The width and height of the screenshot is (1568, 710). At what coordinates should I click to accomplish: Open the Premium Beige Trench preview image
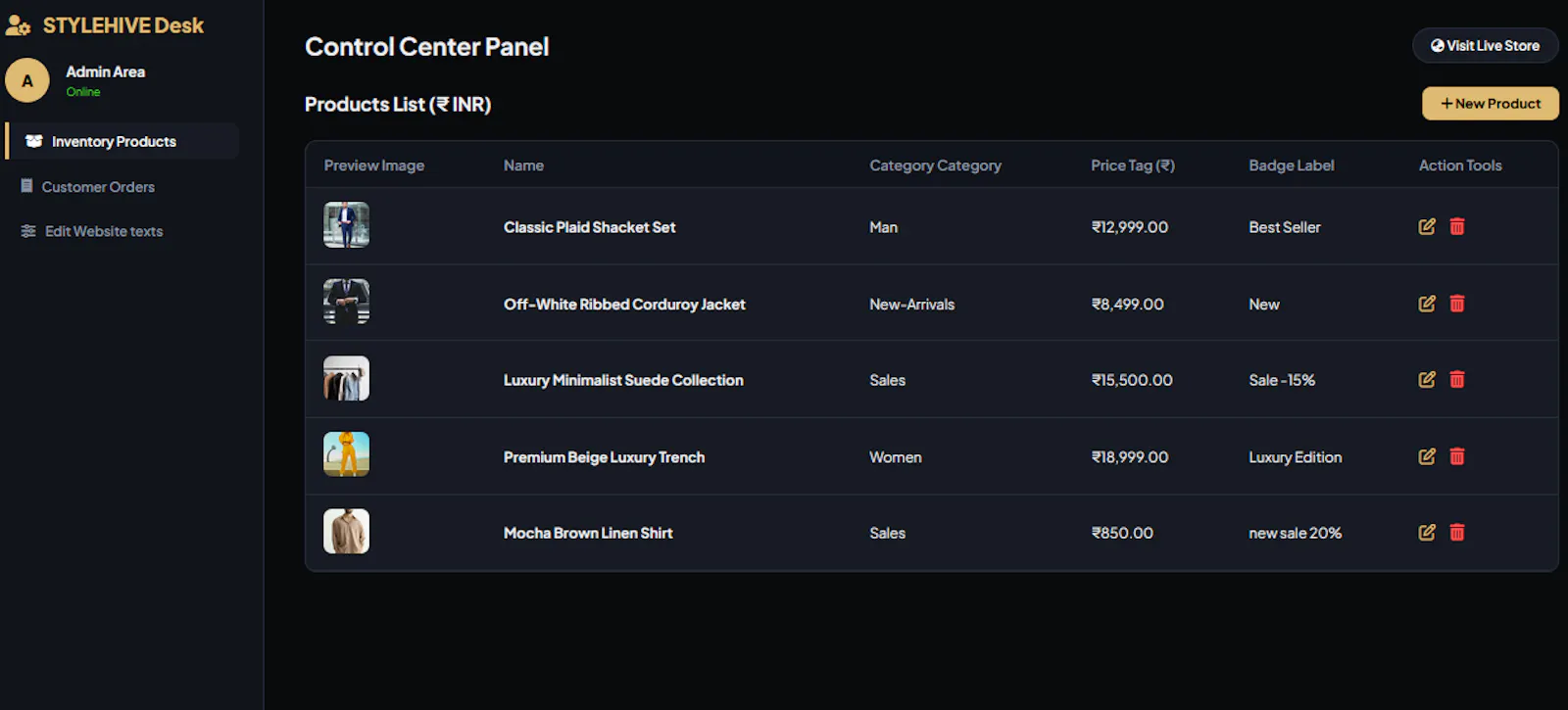point(347,454)
